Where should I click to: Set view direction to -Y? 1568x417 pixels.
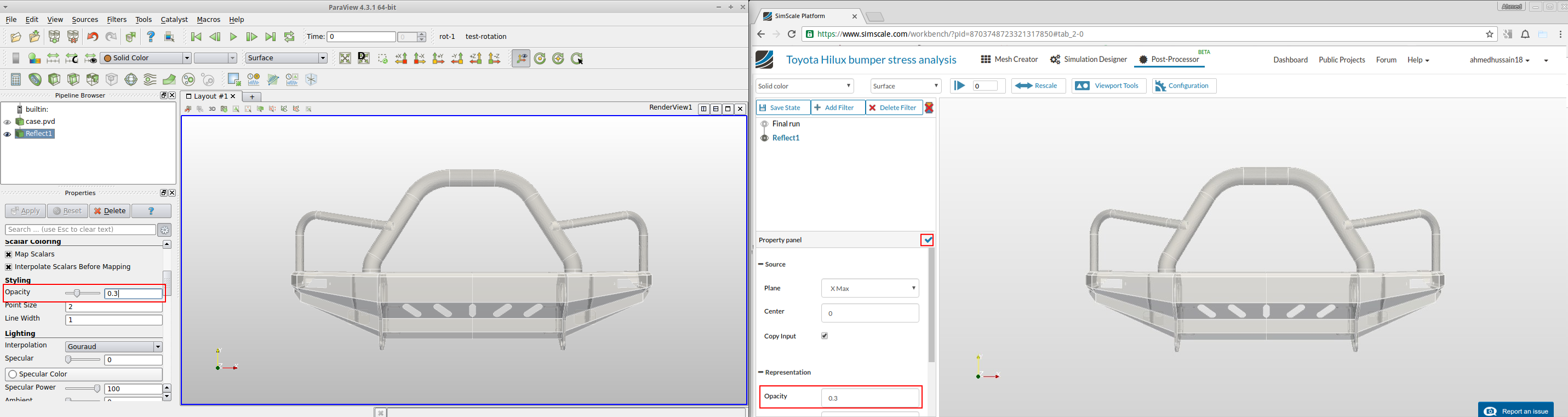(457, 59)
